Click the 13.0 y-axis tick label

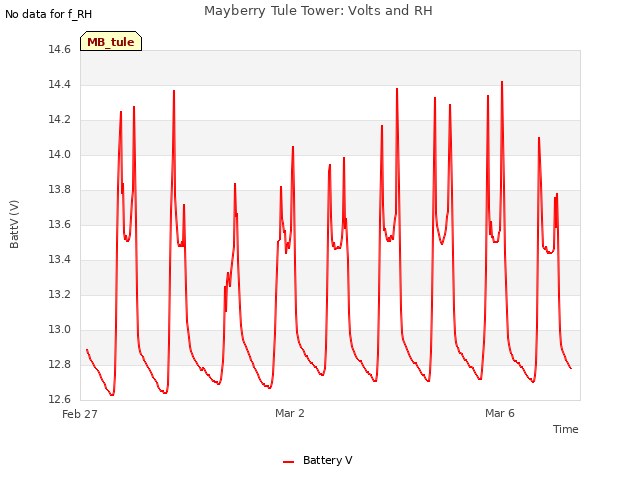click(60, 329)
